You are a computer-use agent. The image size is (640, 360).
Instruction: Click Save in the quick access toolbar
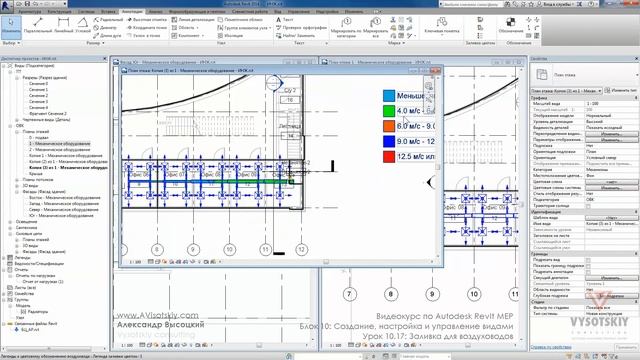click(28, 4)
